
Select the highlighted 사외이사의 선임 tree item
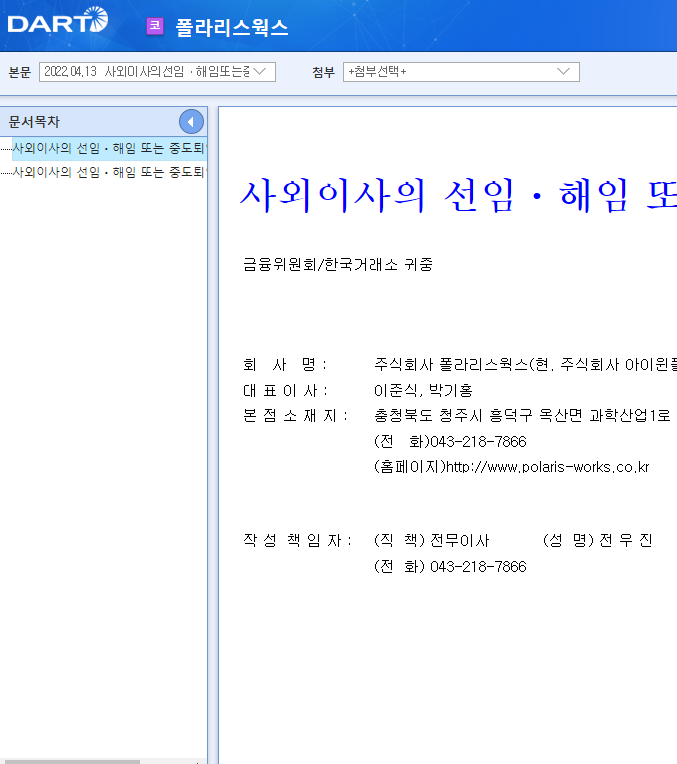pyautogui.click(x=109, y=148)
